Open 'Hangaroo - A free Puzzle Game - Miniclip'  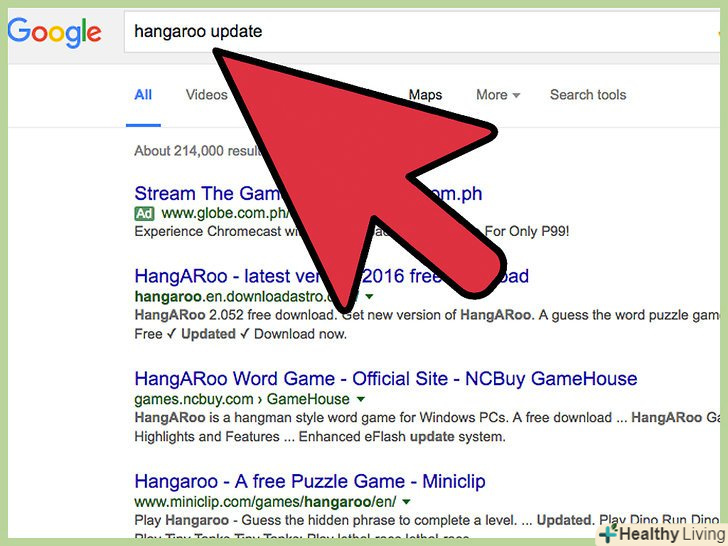(310, 481)
